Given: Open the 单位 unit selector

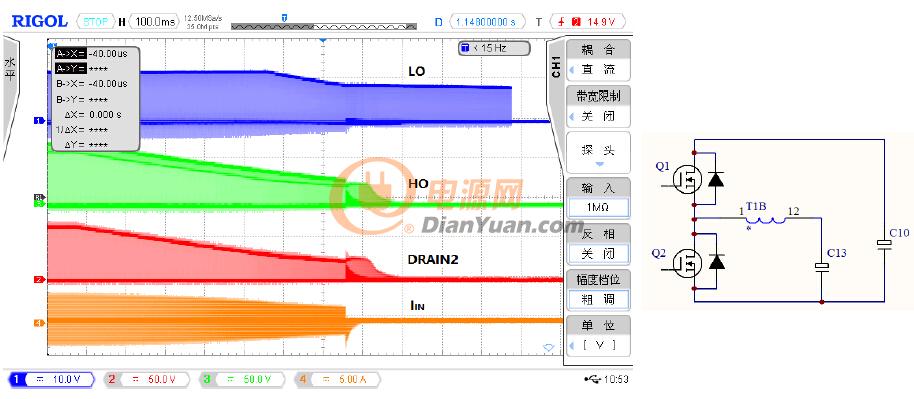Looking at the screenshot, I should (x=599, y=335).
